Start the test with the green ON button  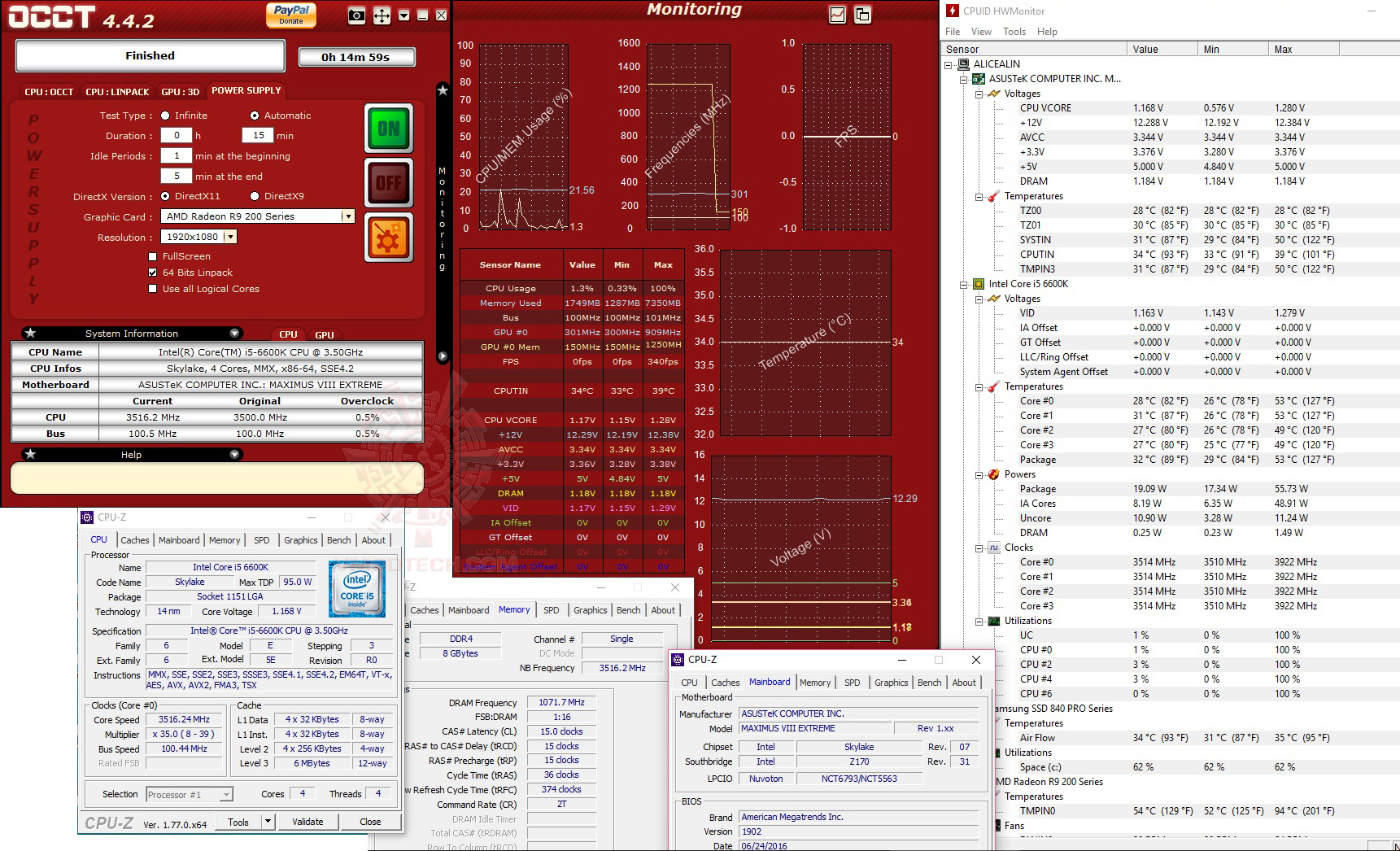389,129
